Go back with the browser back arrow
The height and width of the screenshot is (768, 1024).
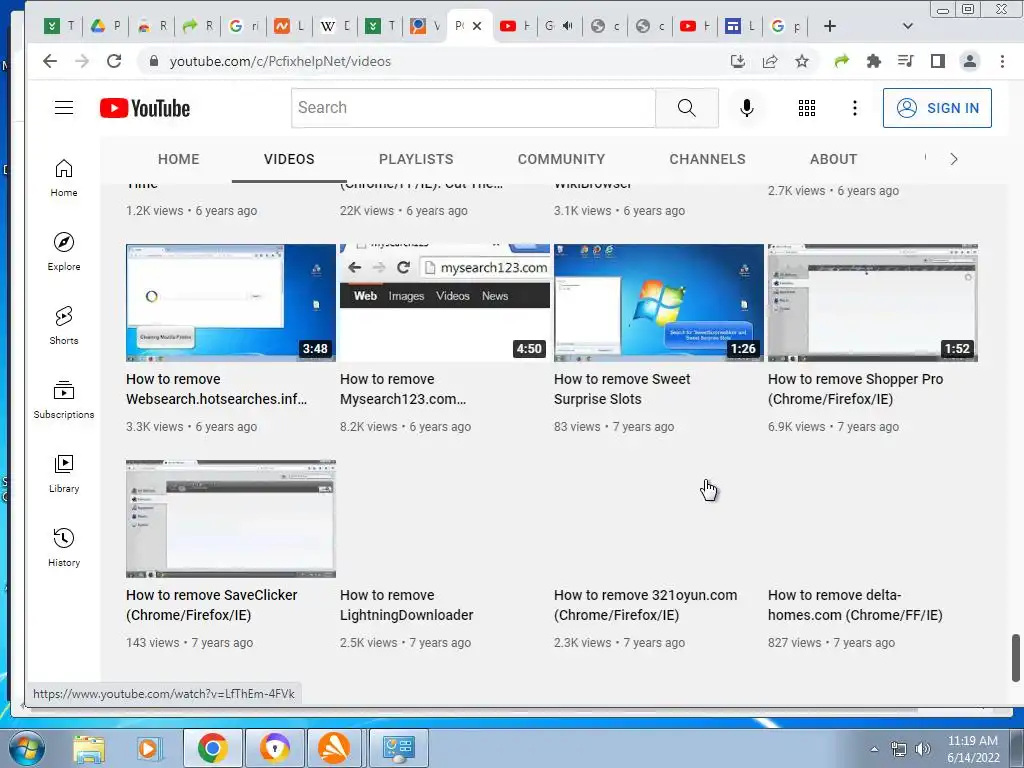[50, 61]
